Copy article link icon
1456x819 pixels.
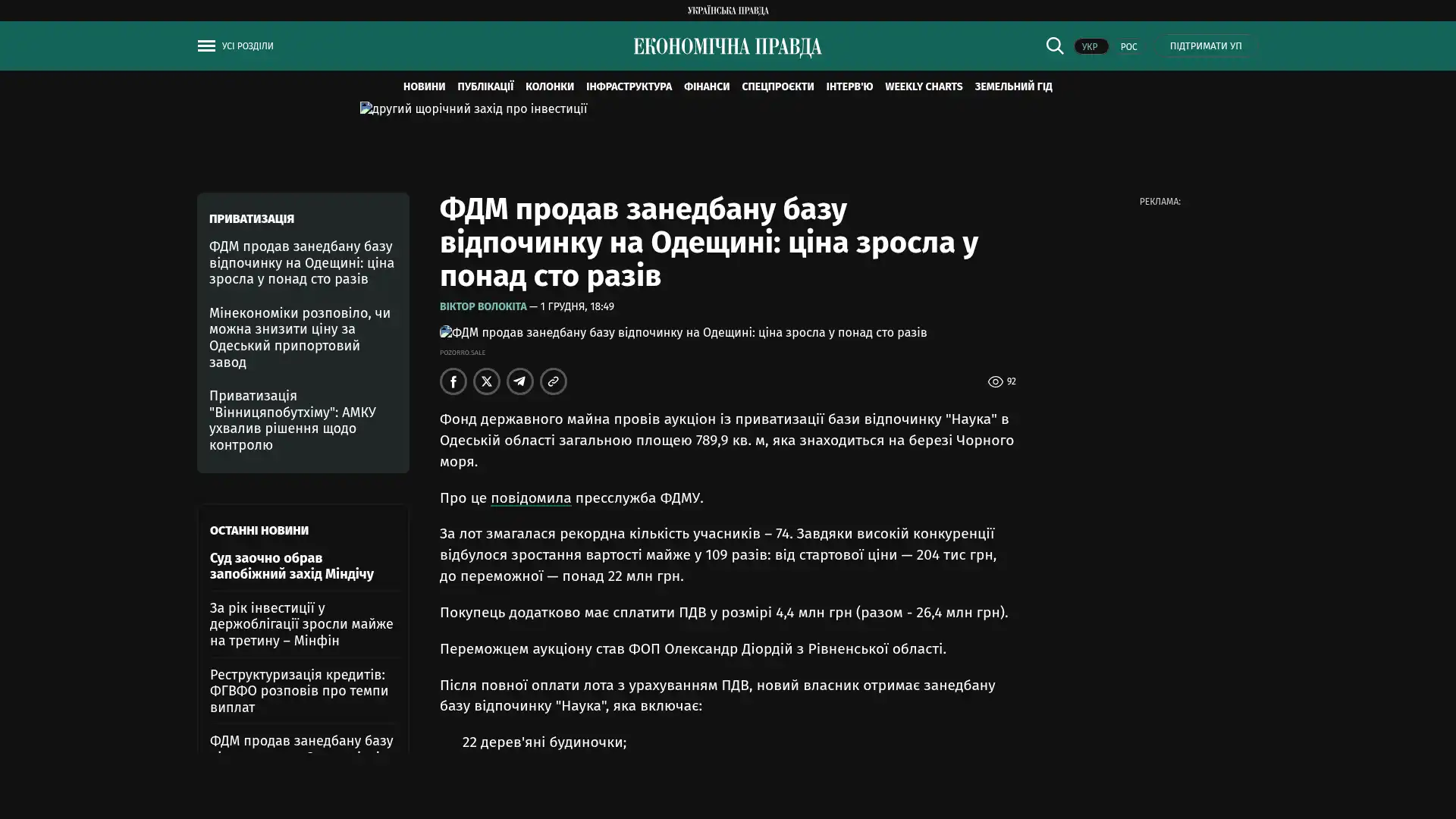pyautogui.click(x=554, y=381)
